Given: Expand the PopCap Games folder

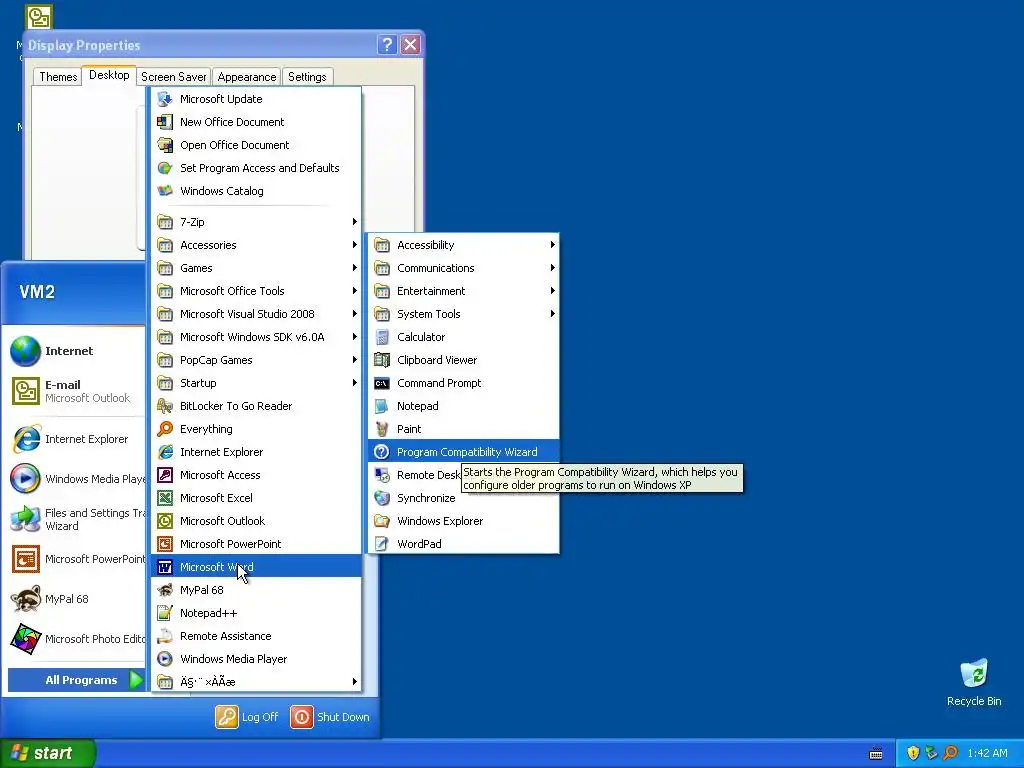Looking at the screenshot, I should (256, 360).
